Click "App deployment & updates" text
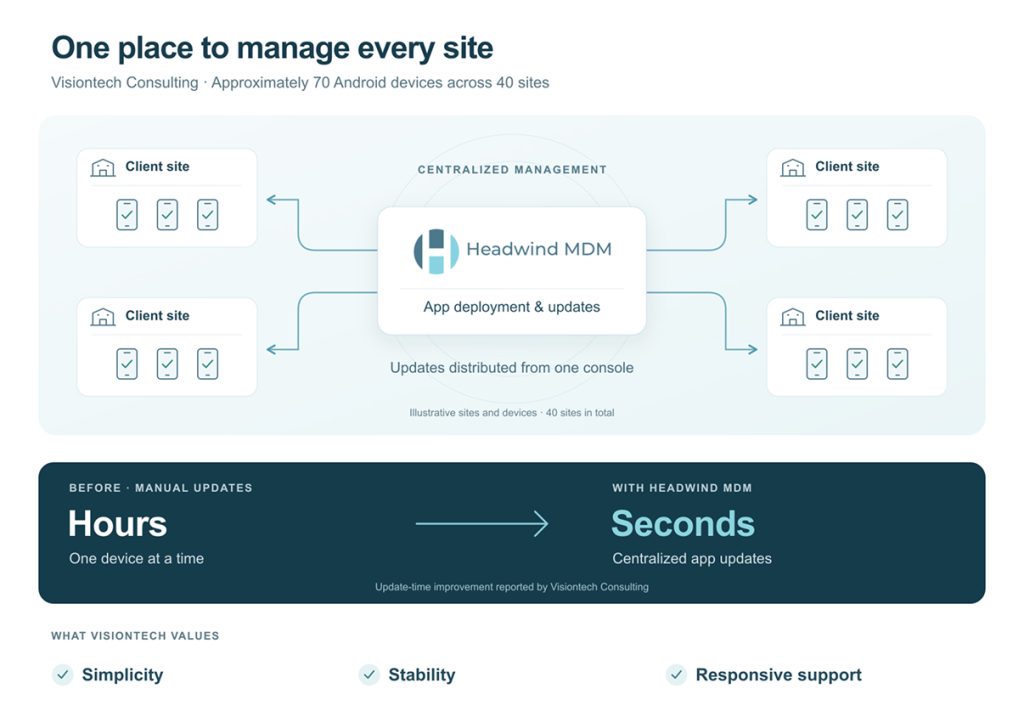The height and width of the screenshot is (717, 1024). tap(511, 307)
